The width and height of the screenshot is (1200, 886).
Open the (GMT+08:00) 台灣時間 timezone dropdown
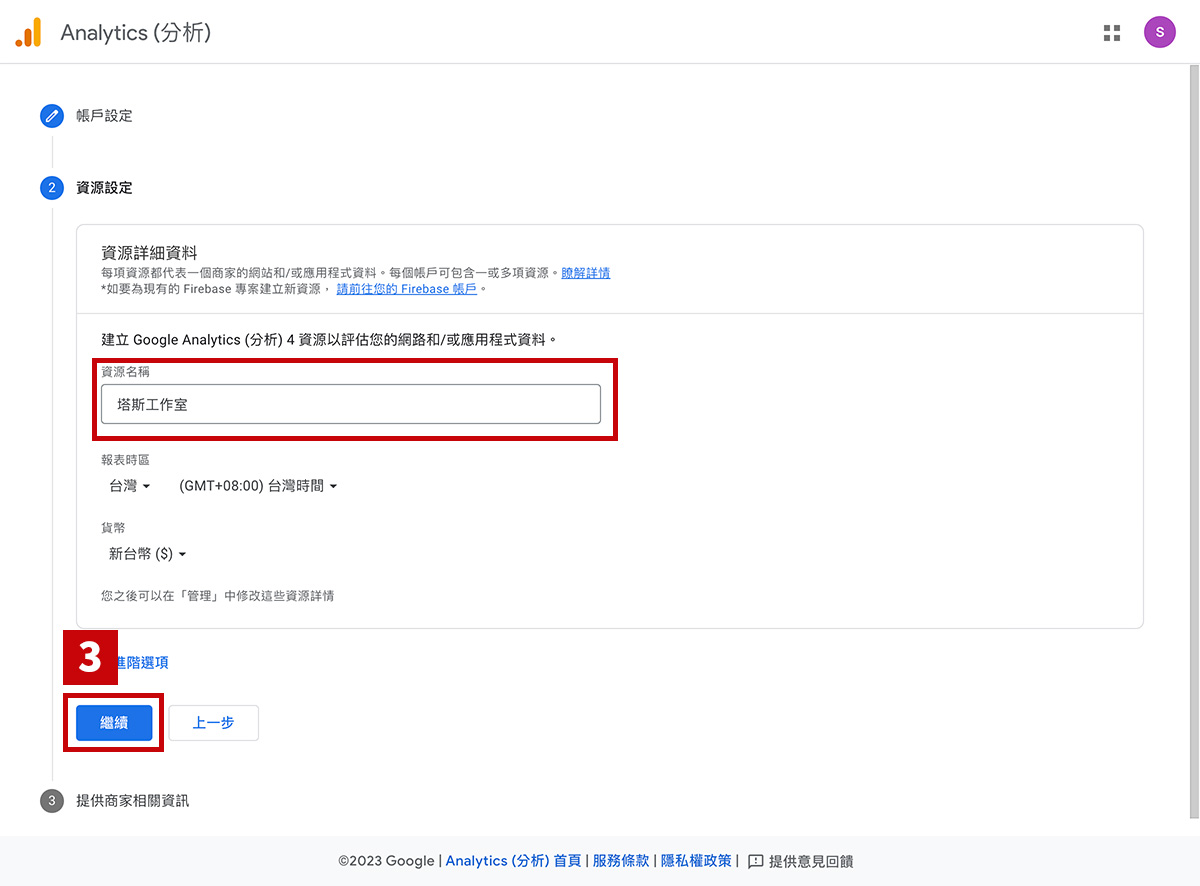pyautogui.click(x=258, y=486)
